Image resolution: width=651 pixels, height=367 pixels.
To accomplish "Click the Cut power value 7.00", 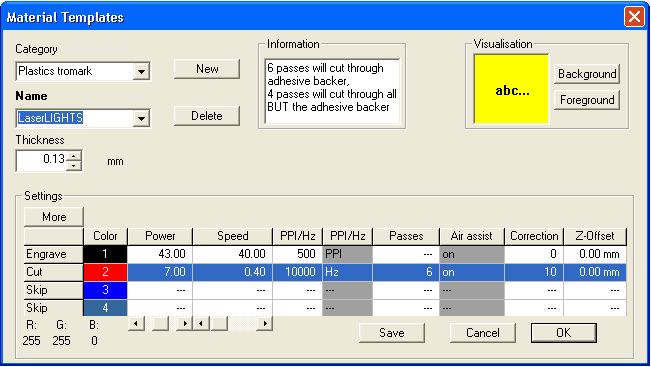I will pyautogui.click(x=160, y=272).
